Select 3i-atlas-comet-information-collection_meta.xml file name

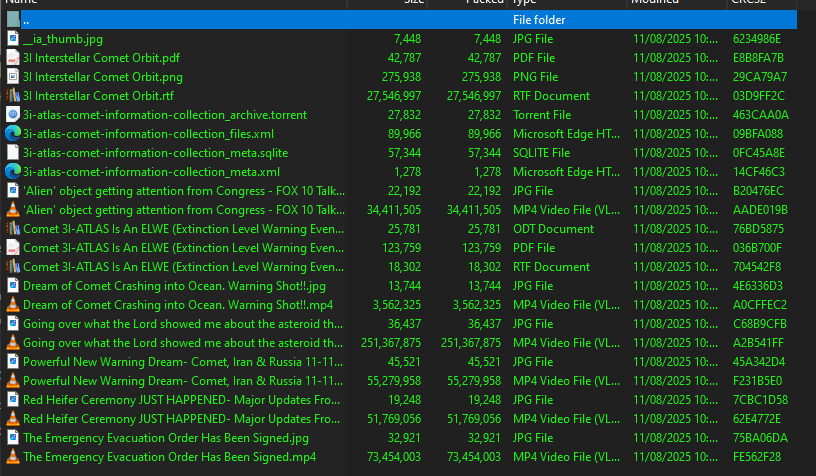151,172
